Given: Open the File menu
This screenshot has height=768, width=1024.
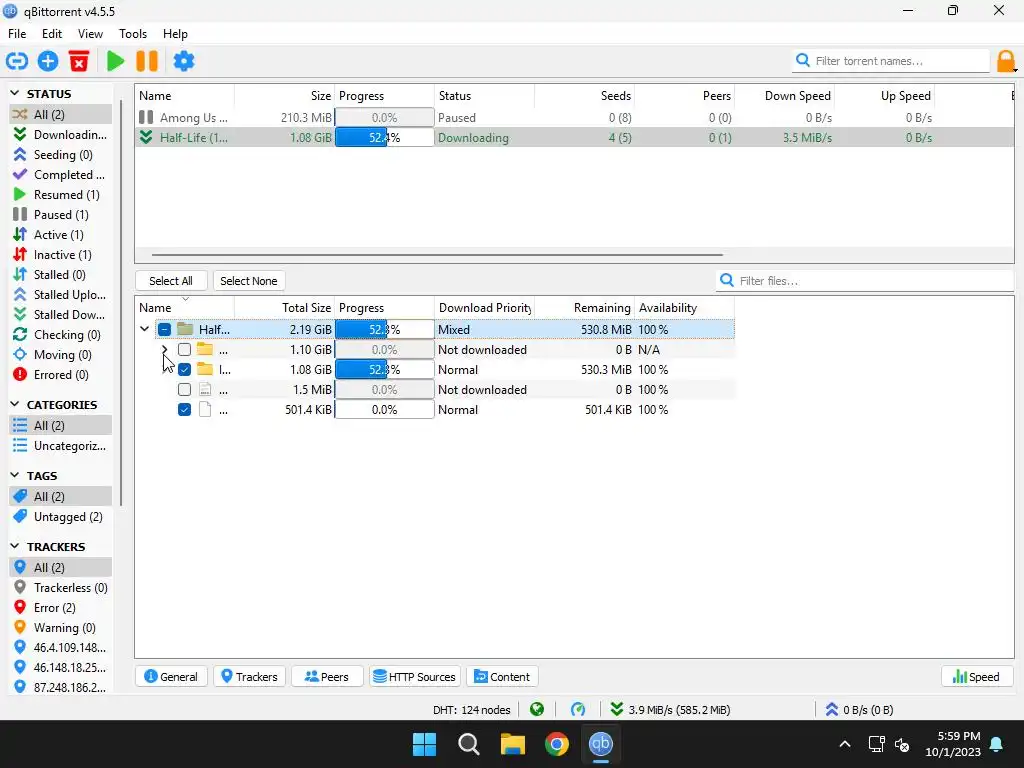Looking at the screenshot, I should (17, 34).
